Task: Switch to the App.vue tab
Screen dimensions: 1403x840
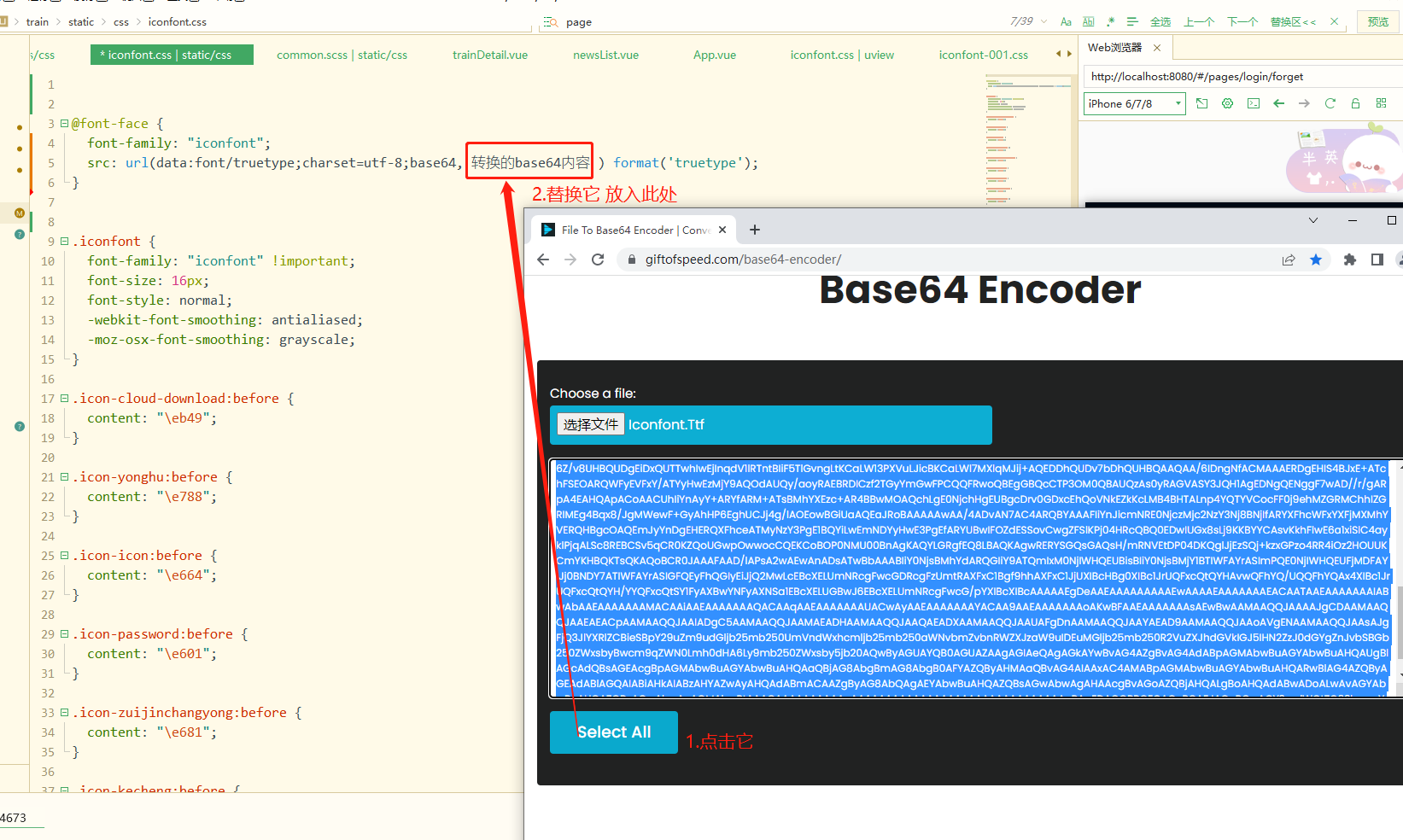Action: (x=715, y=55)
